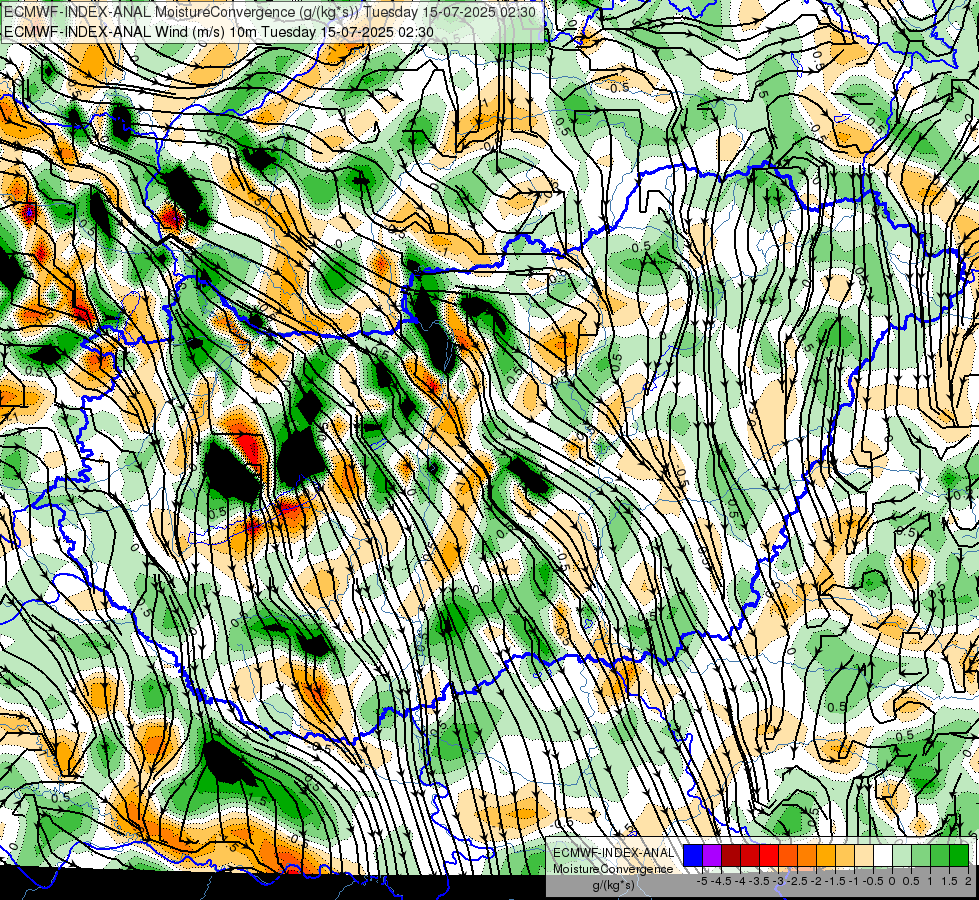This screenshot has height=900, width=979.
Task: Select the pale peach swatch beside white
Action: 864,855
